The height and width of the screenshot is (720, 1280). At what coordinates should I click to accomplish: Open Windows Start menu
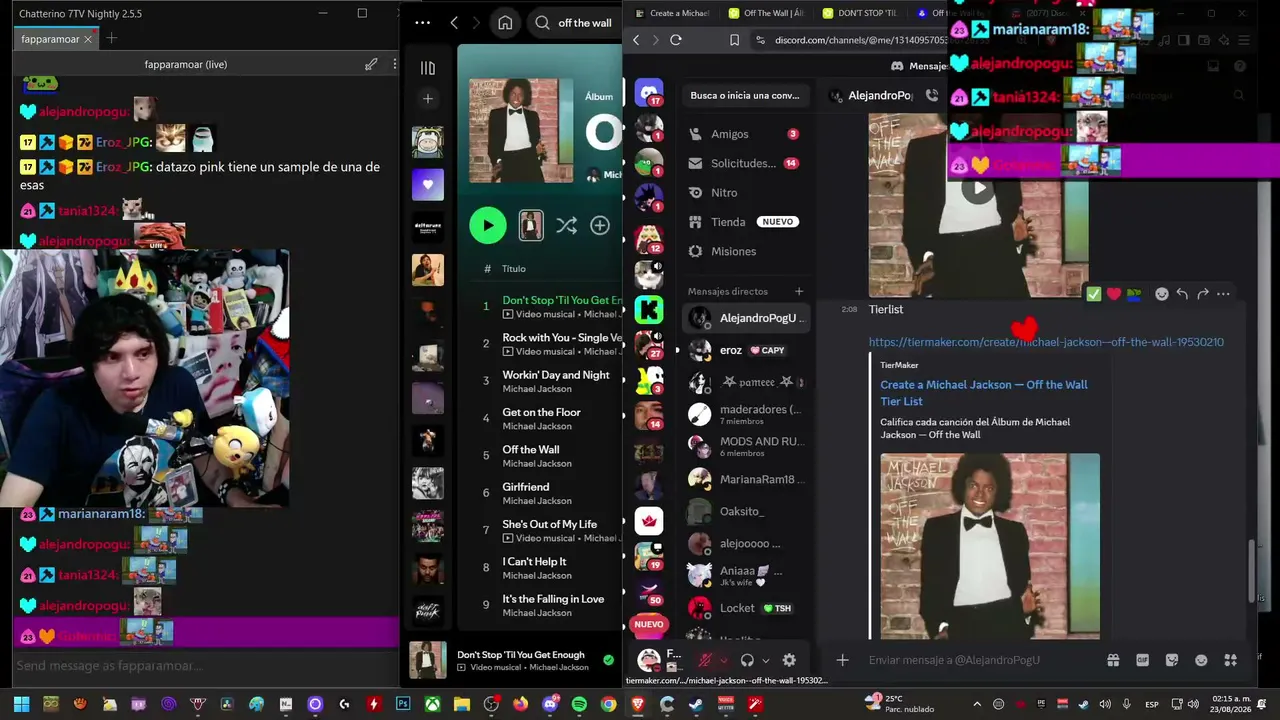(x=21, y=704)
